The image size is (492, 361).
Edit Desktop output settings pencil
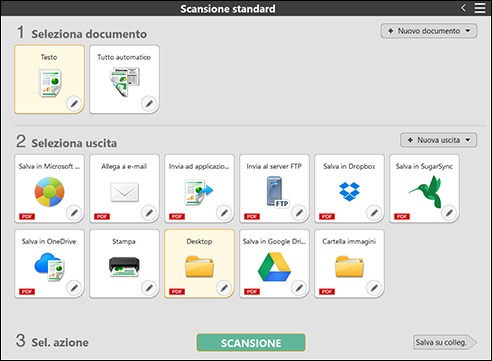(x=224, y=287)
